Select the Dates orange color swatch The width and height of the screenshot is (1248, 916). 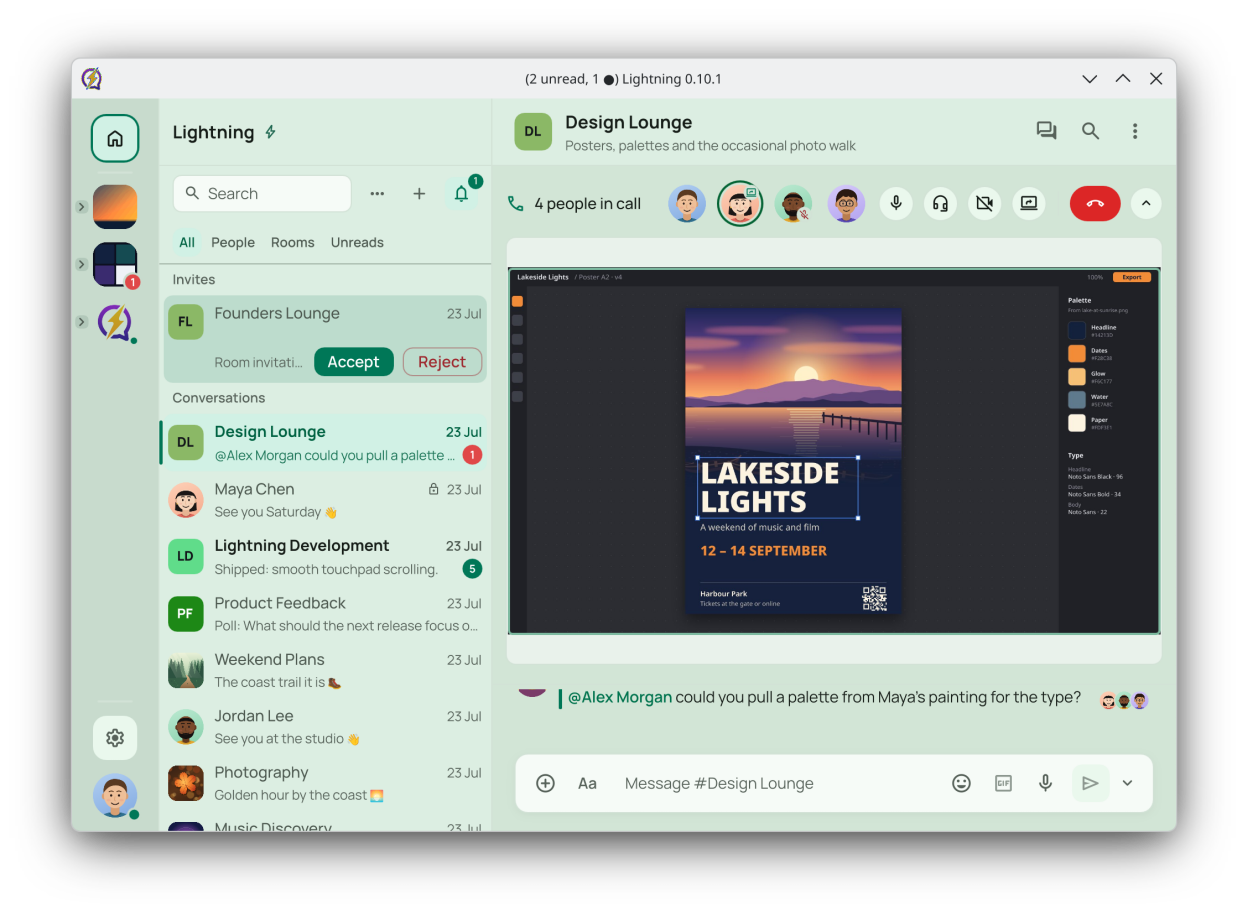(1076, 353)
